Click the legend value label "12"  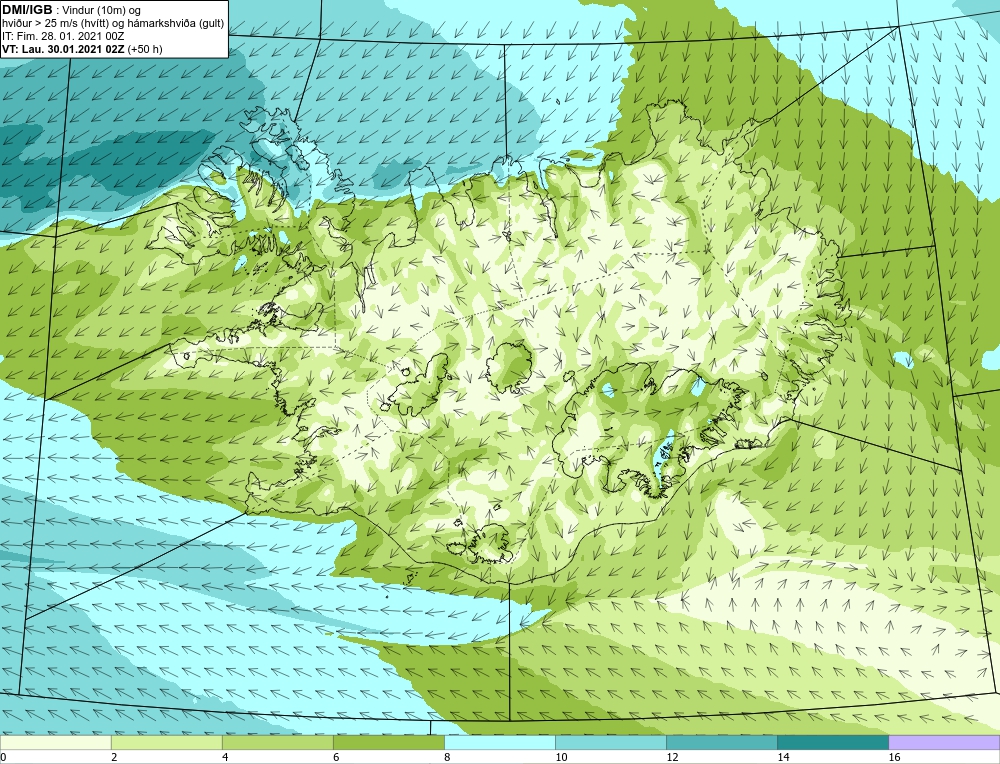[672, 757]
